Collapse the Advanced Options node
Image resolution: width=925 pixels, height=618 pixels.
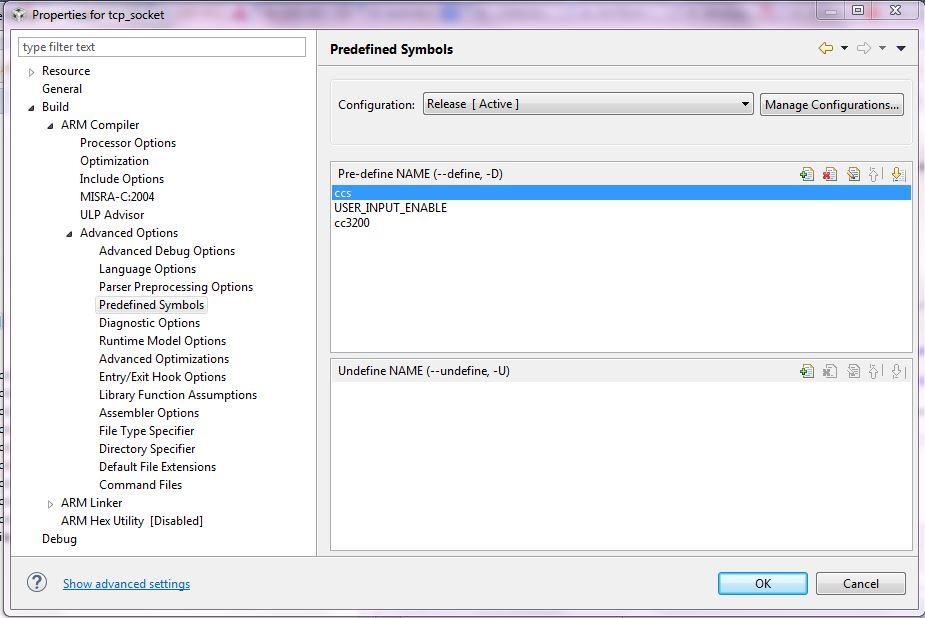pos(69,234)
